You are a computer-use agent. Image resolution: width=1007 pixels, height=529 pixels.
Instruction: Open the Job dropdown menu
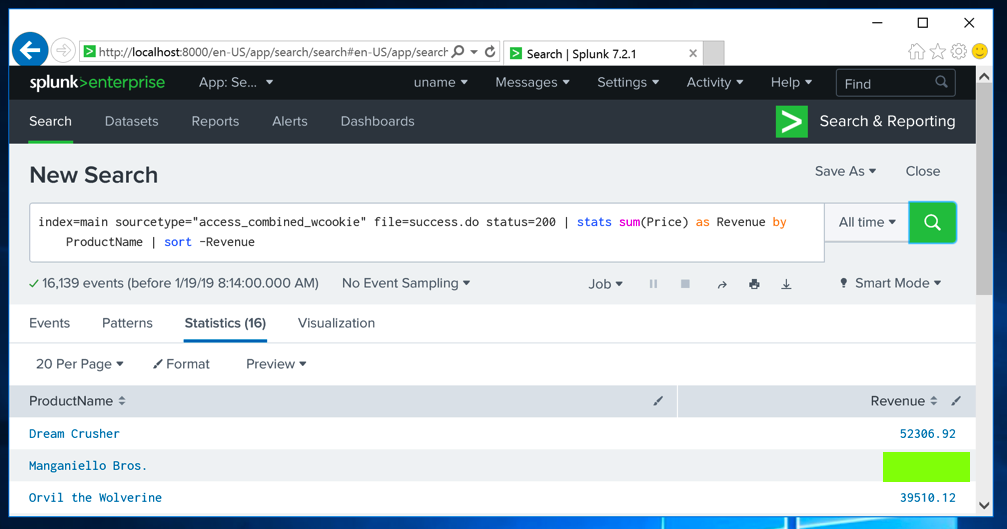[x=606, y=284]
